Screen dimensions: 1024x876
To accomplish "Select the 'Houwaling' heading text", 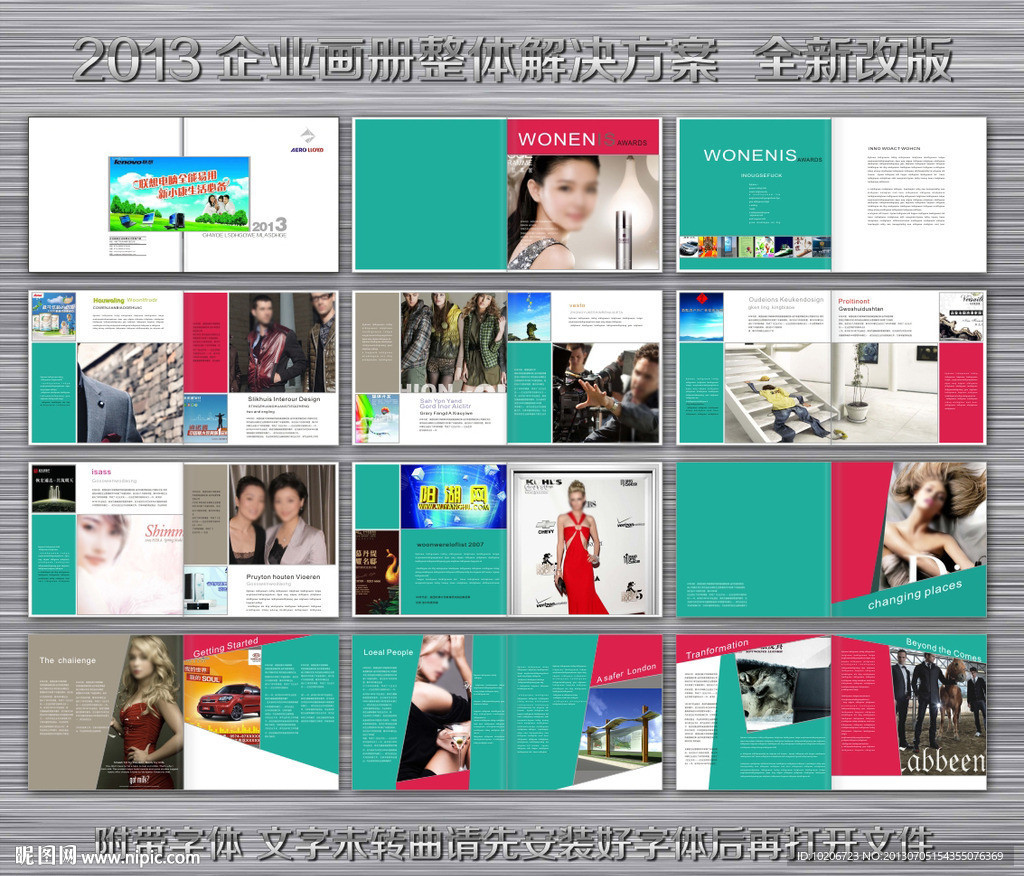I will point(108,300).
